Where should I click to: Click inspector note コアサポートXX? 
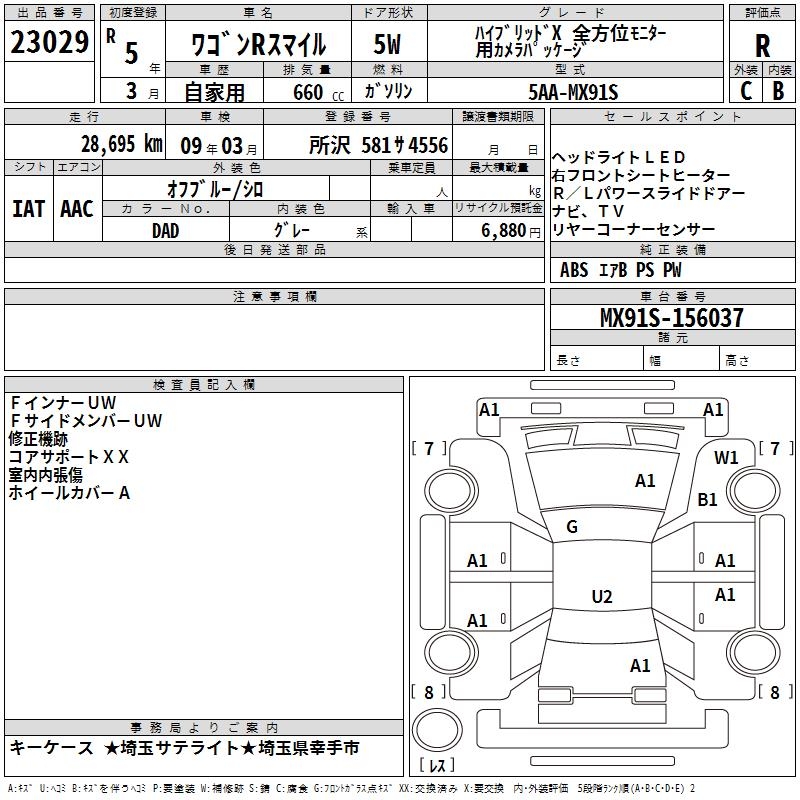point(69,457)
